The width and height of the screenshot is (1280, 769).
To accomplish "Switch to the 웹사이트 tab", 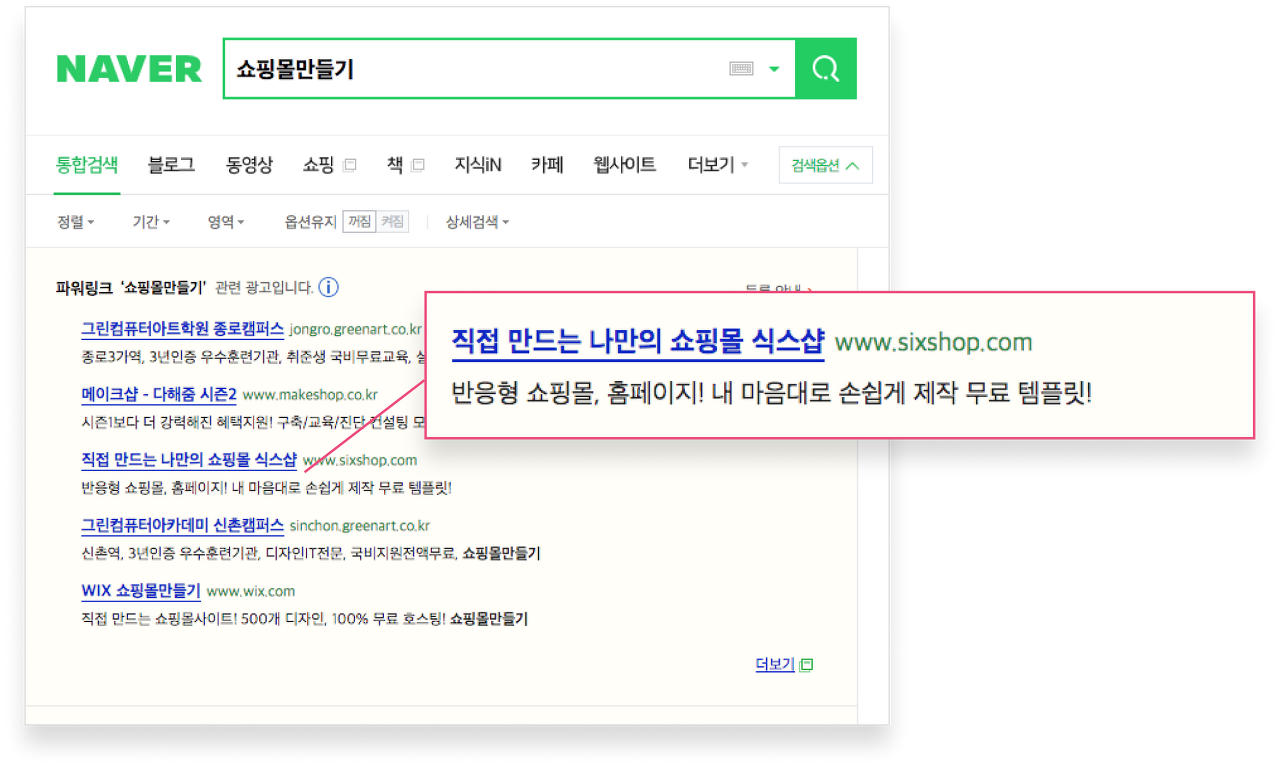I will pyautogui.click(x=625, y=165).
